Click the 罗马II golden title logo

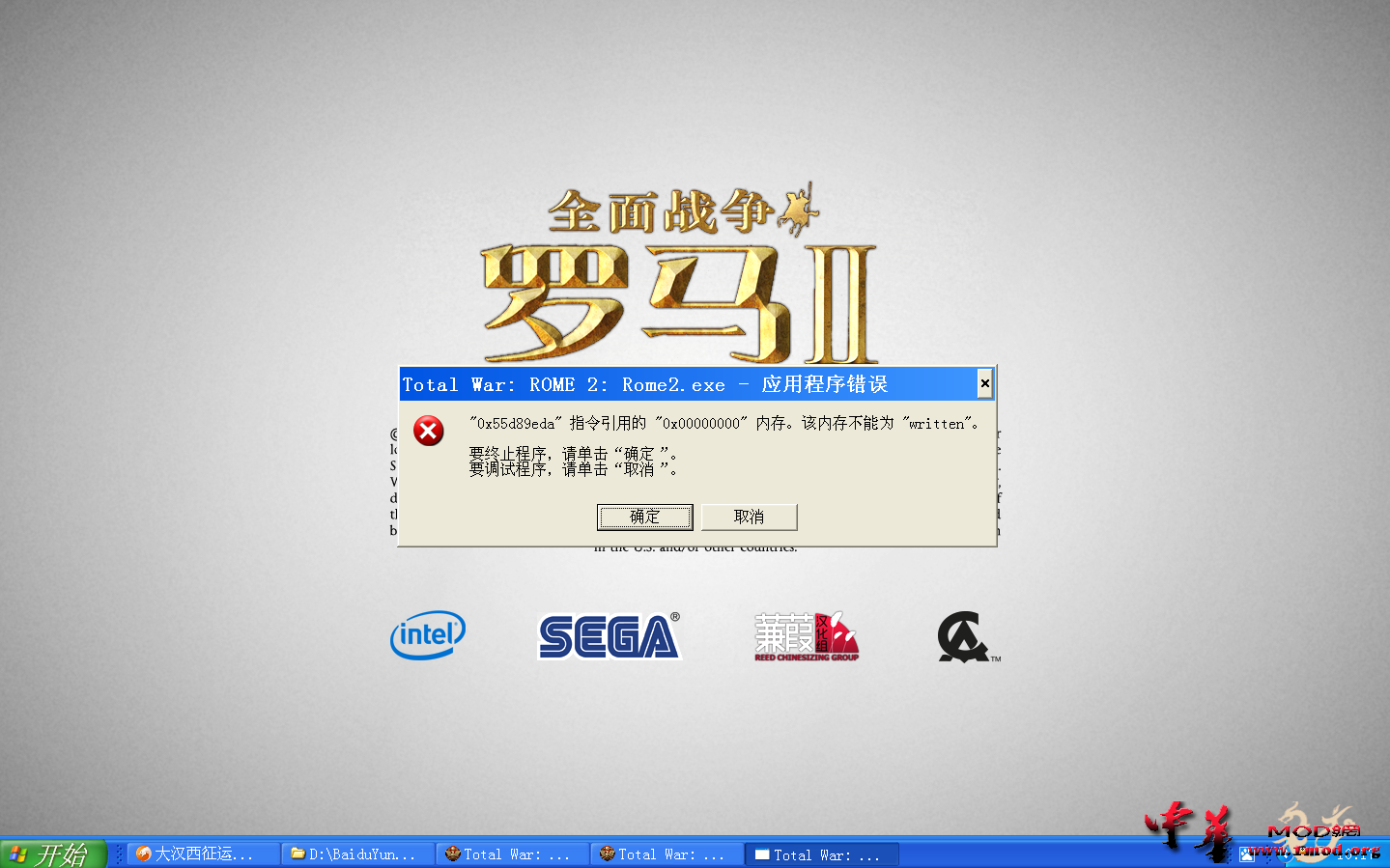(679, 303)
